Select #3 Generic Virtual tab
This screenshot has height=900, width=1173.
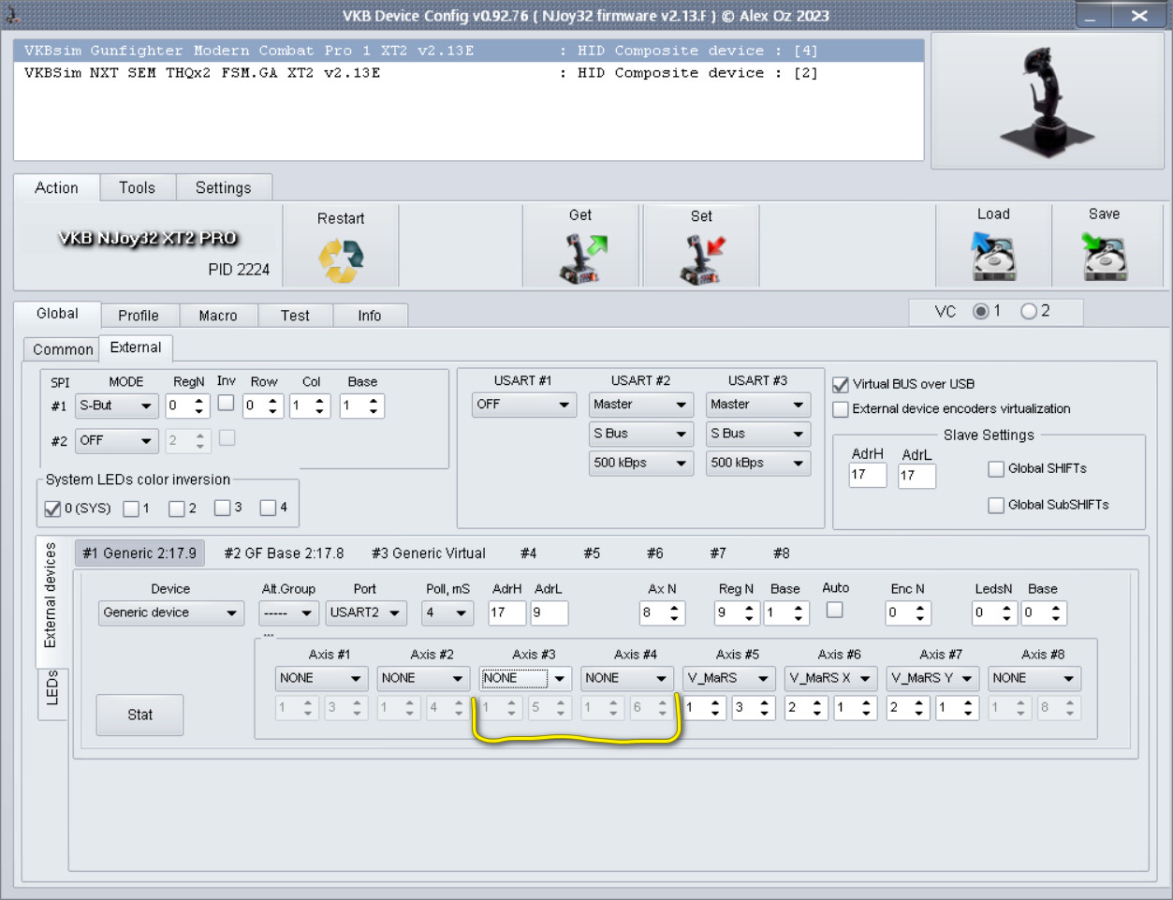pos(428,553)
